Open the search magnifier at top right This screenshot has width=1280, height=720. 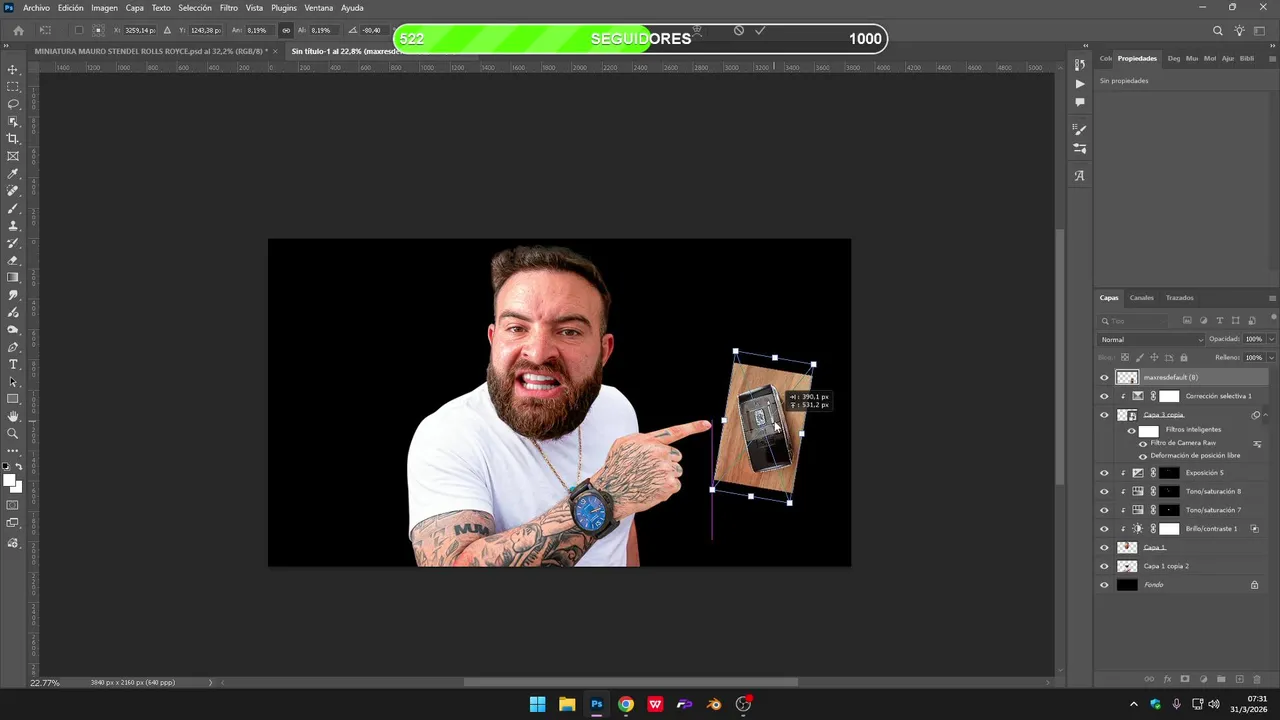click(x=1218, y=31)
